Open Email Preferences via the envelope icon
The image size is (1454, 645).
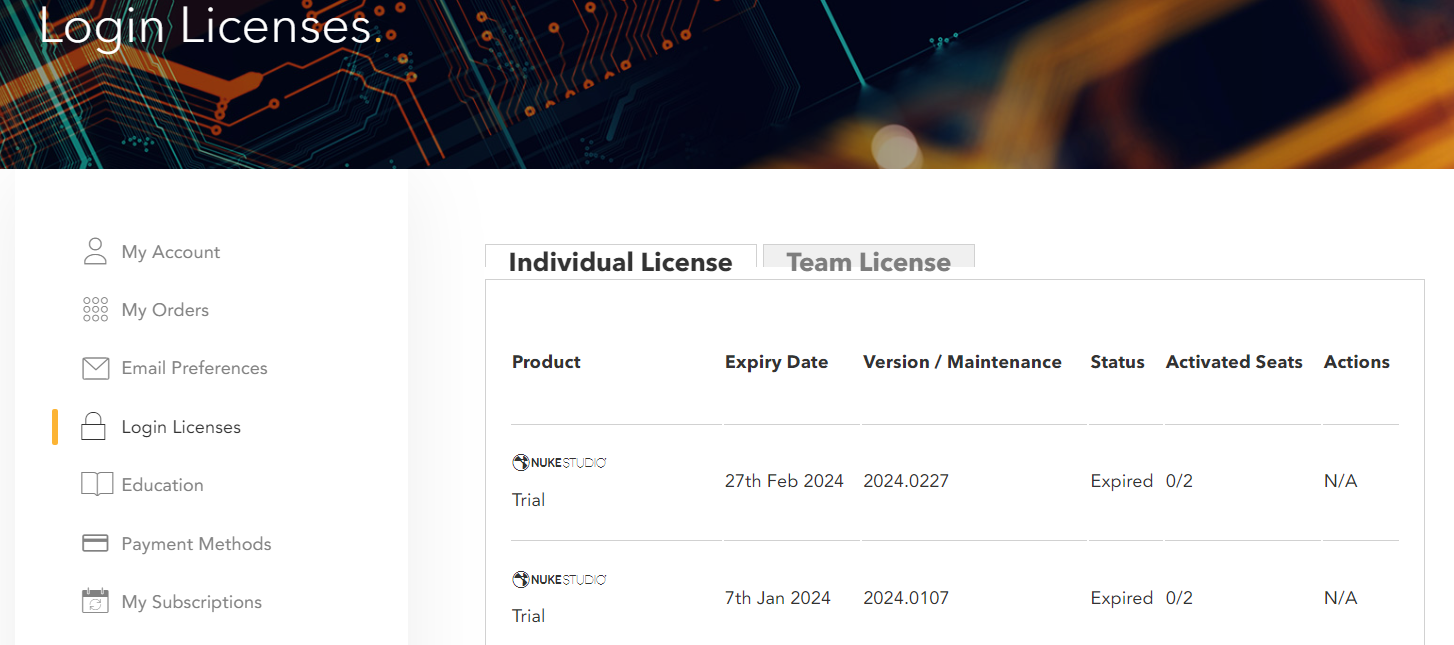[95, 368]
